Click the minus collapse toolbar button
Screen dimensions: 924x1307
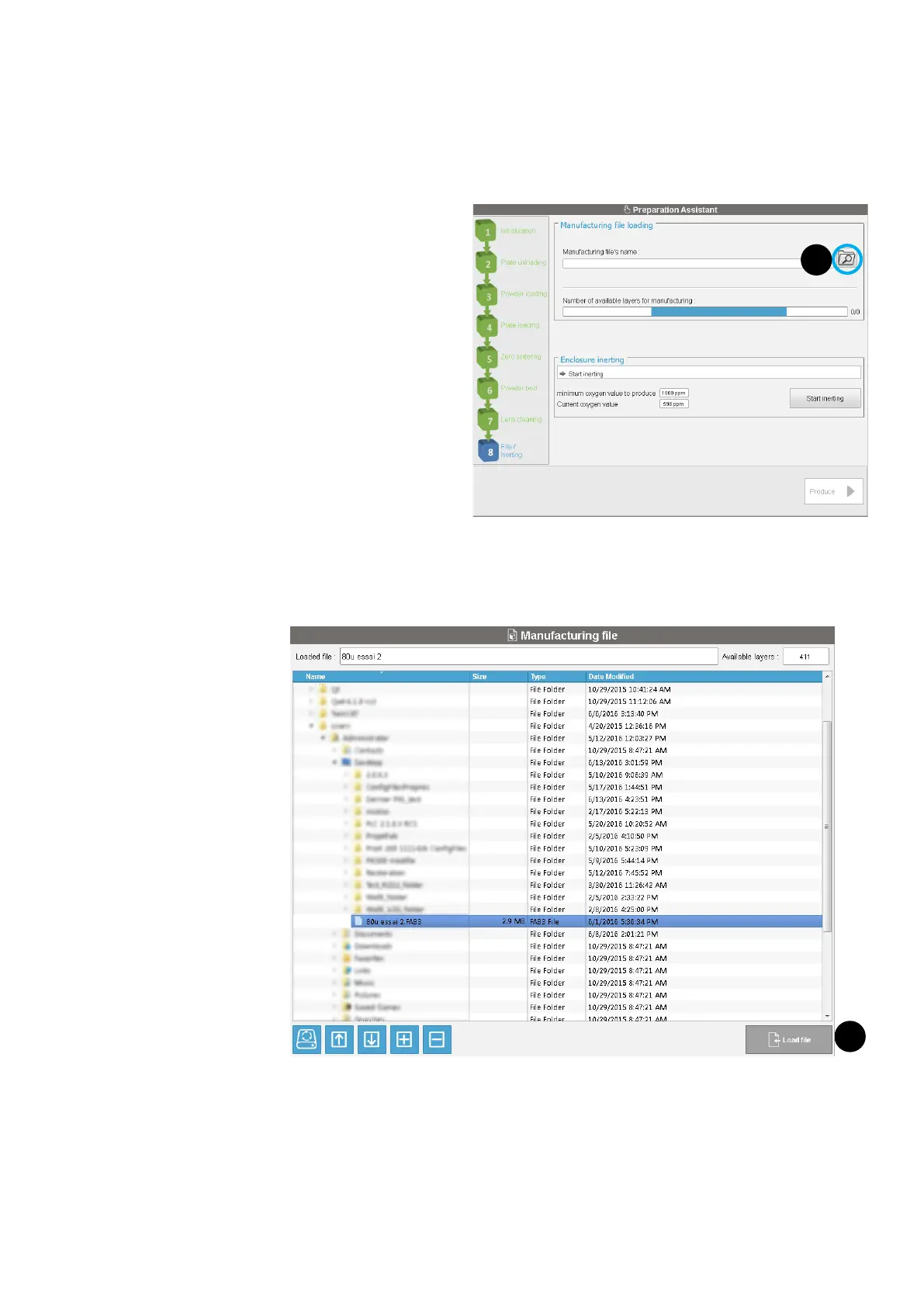[x=437, y=1039]
